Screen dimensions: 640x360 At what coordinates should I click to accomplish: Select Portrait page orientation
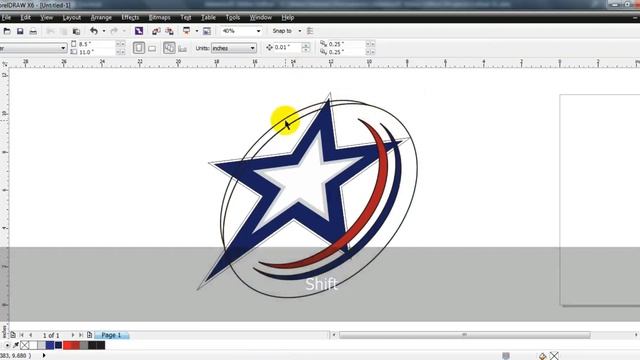139,48
